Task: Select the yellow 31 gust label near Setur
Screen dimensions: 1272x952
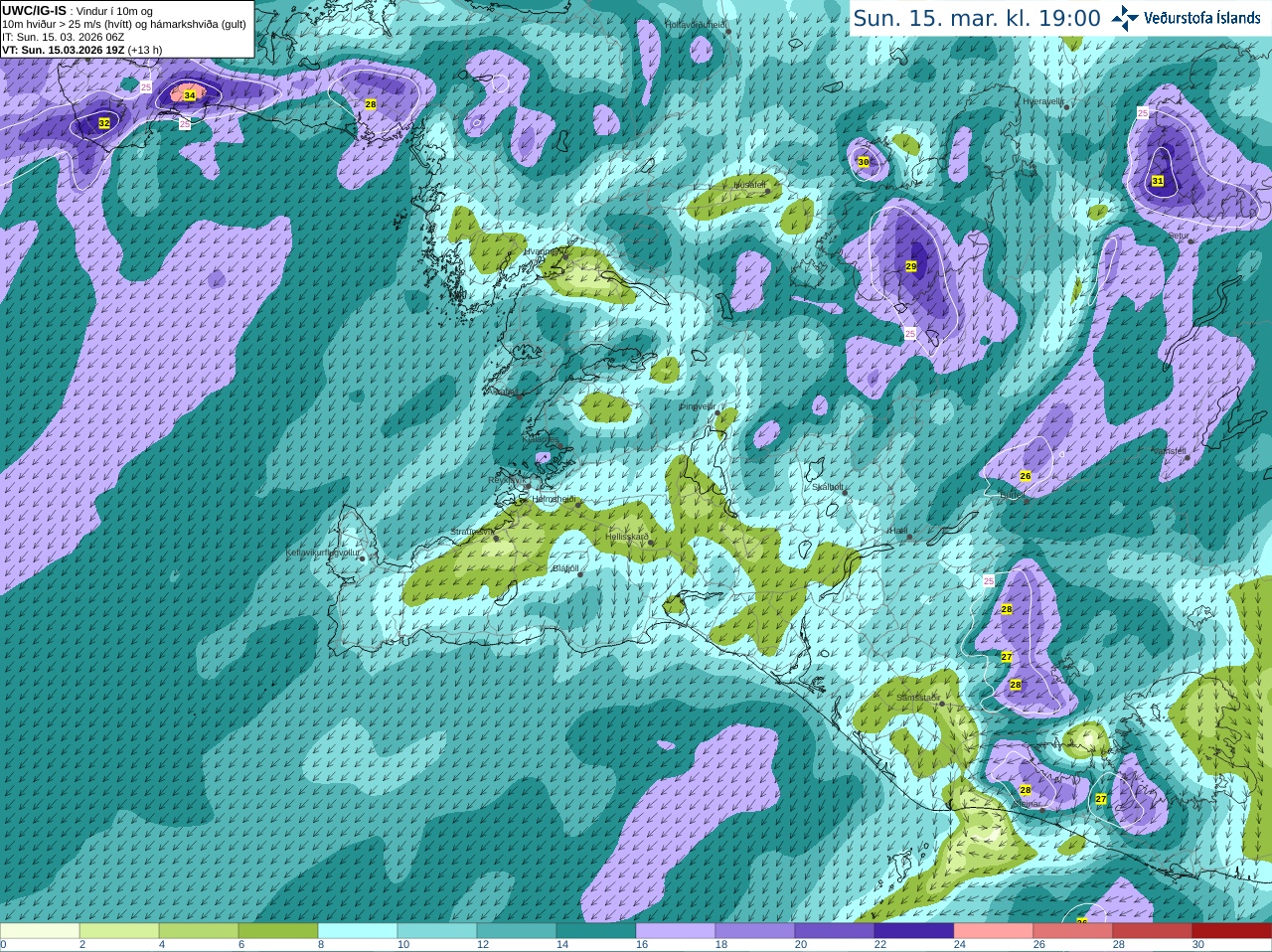Action: click(x=1158, y=181)
